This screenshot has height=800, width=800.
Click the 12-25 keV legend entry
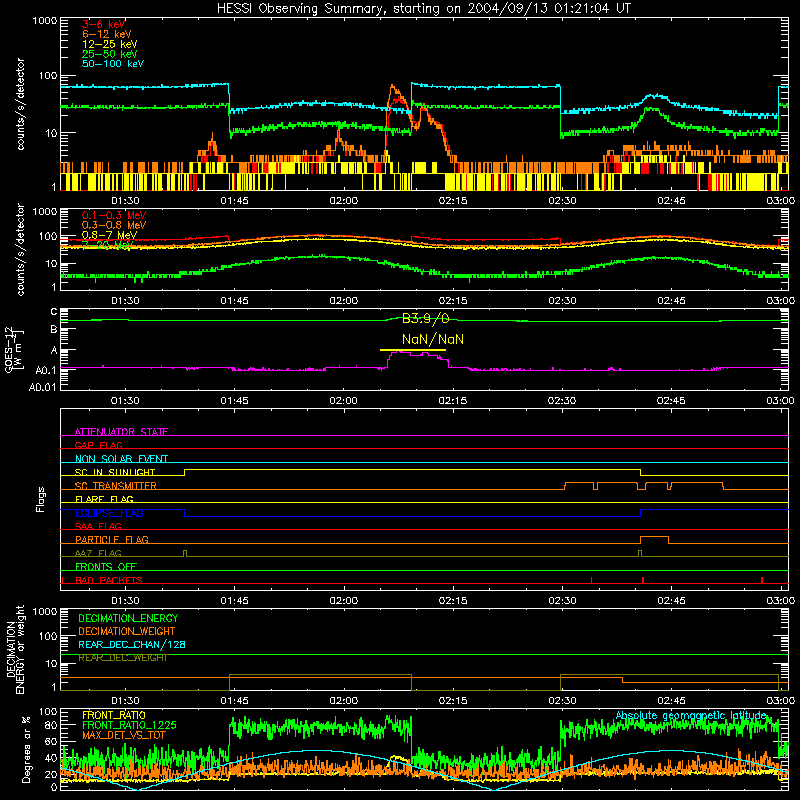pyautogui.click(x=110, y=44)
